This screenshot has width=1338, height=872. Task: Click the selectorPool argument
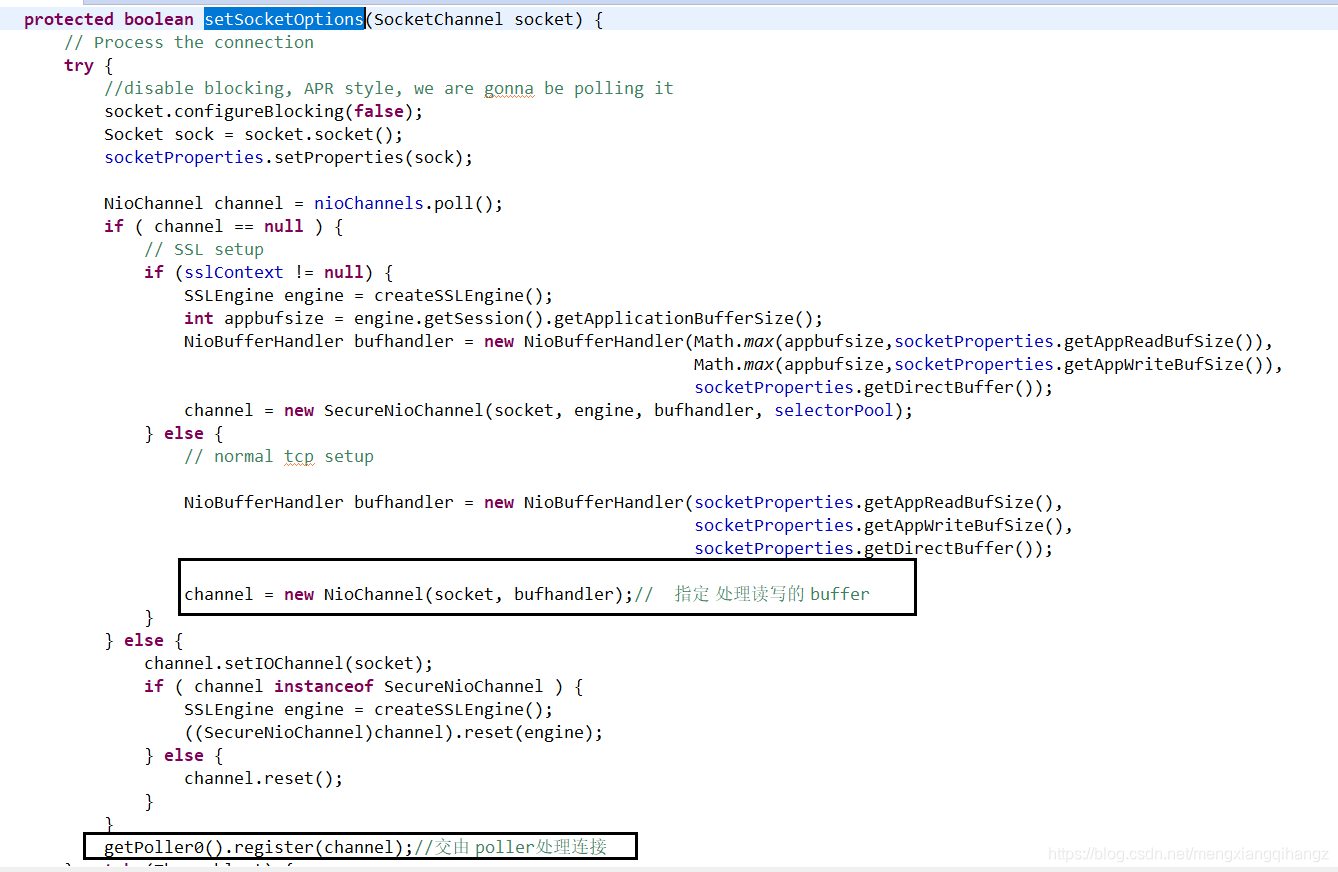(x=834, y=410)
